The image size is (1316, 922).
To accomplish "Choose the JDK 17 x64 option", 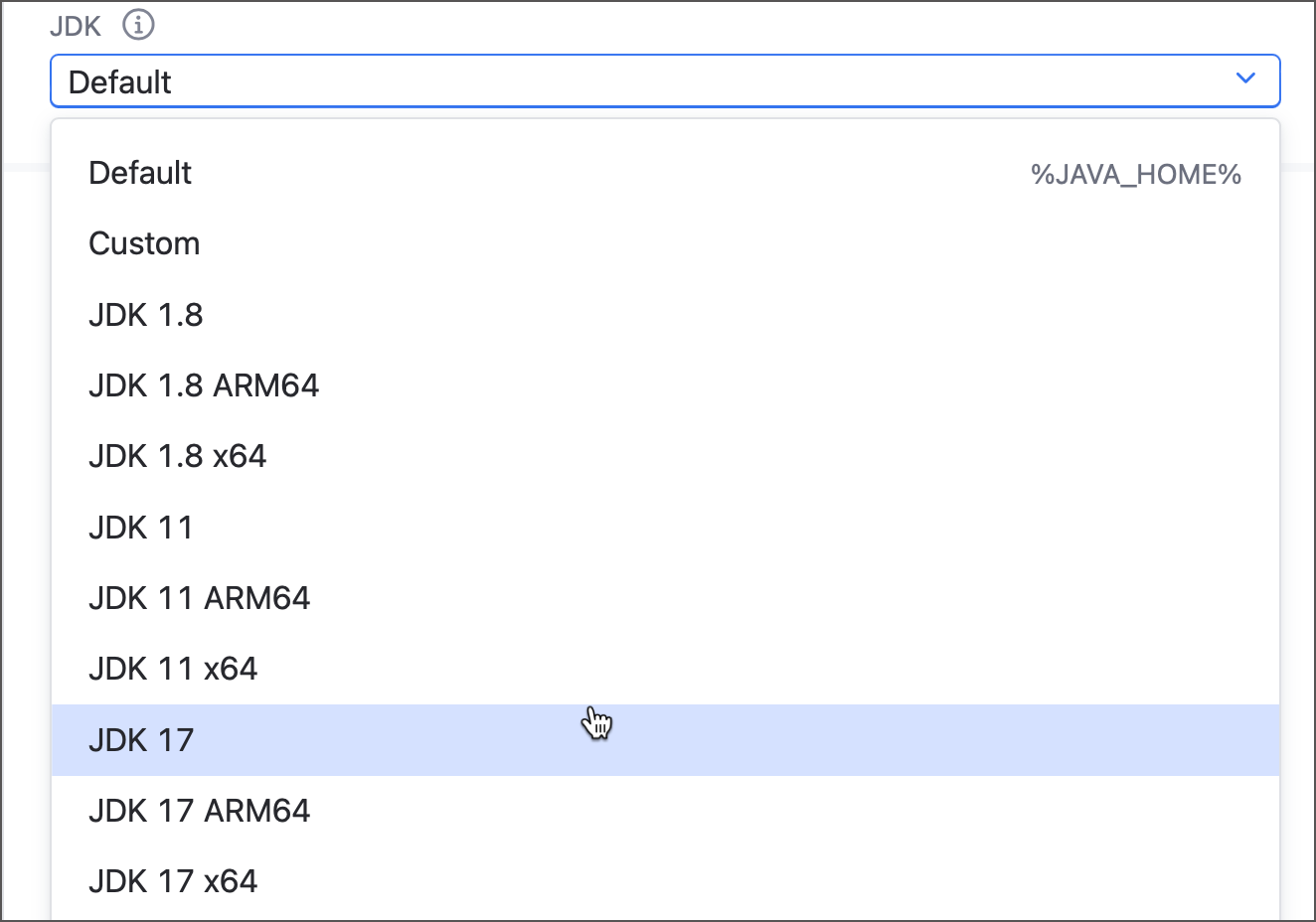I will pos(665,881).
